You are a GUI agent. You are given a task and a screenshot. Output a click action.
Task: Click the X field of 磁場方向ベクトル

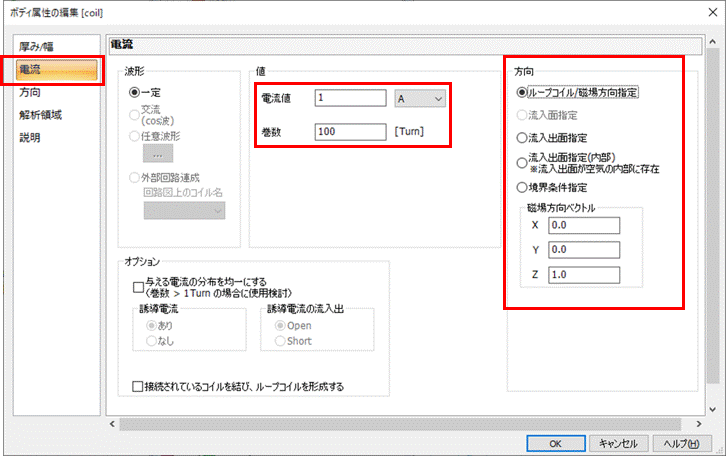(583, 225)
